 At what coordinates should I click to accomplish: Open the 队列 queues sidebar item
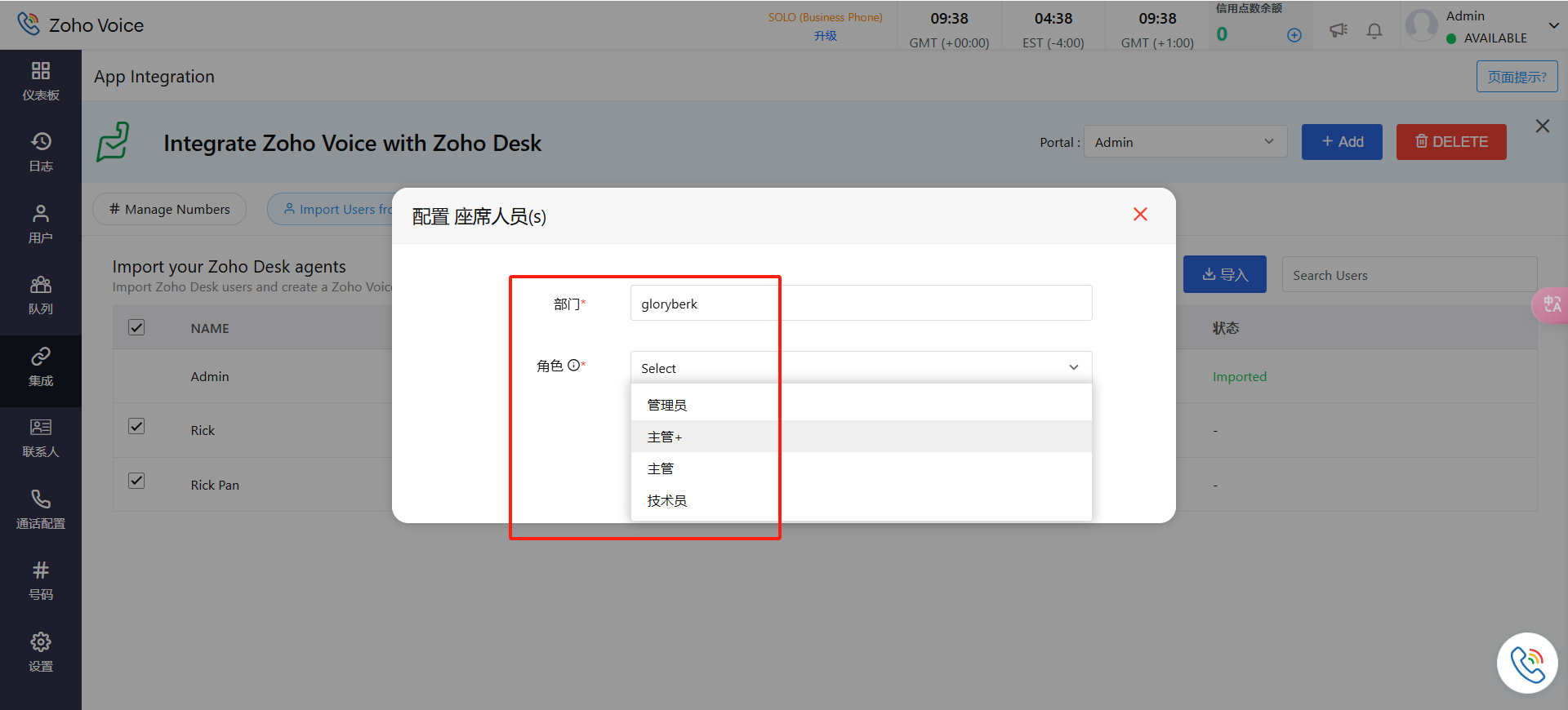pyautogui.click(x=41, y=295)
